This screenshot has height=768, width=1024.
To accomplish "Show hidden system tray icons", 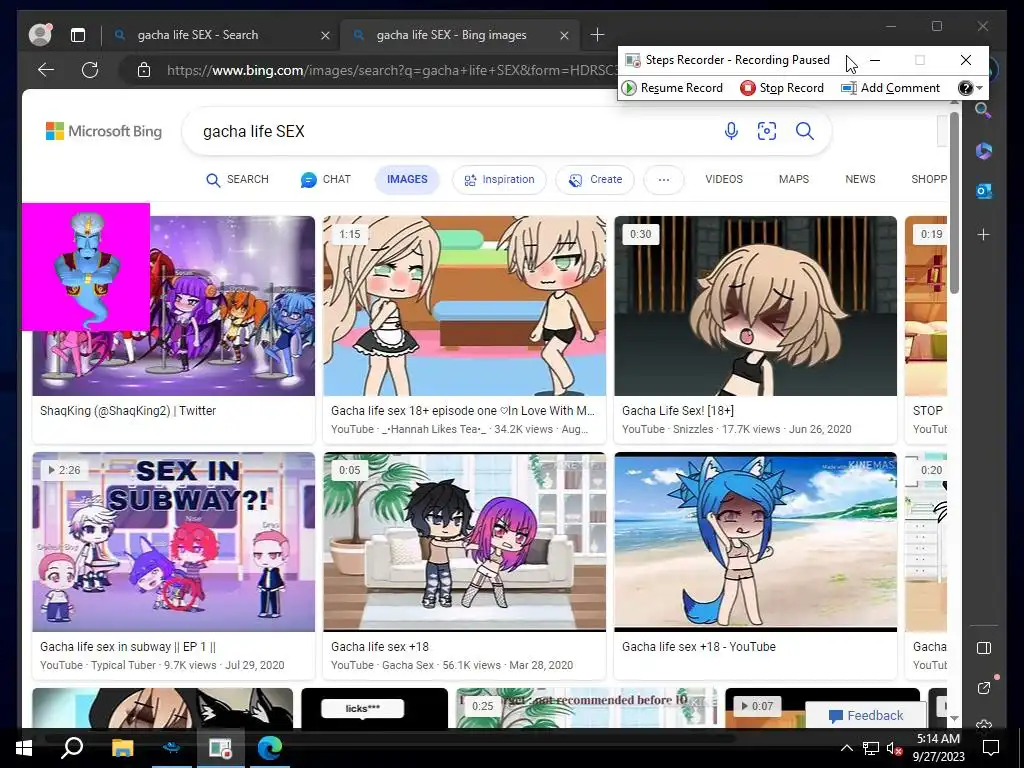I will [x=846, y=748].
